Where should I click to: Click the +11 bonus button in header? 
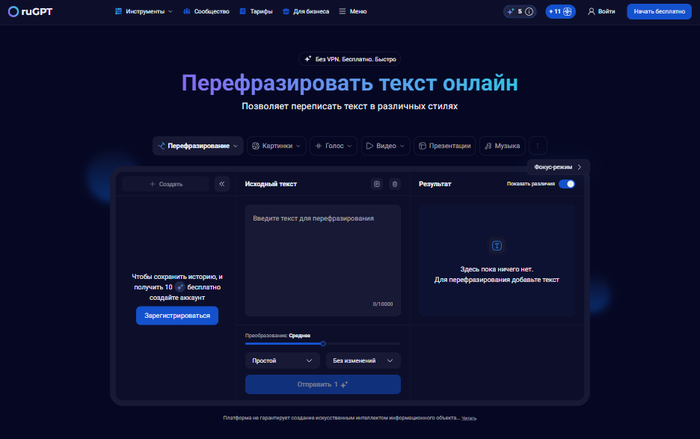(560, 11)
